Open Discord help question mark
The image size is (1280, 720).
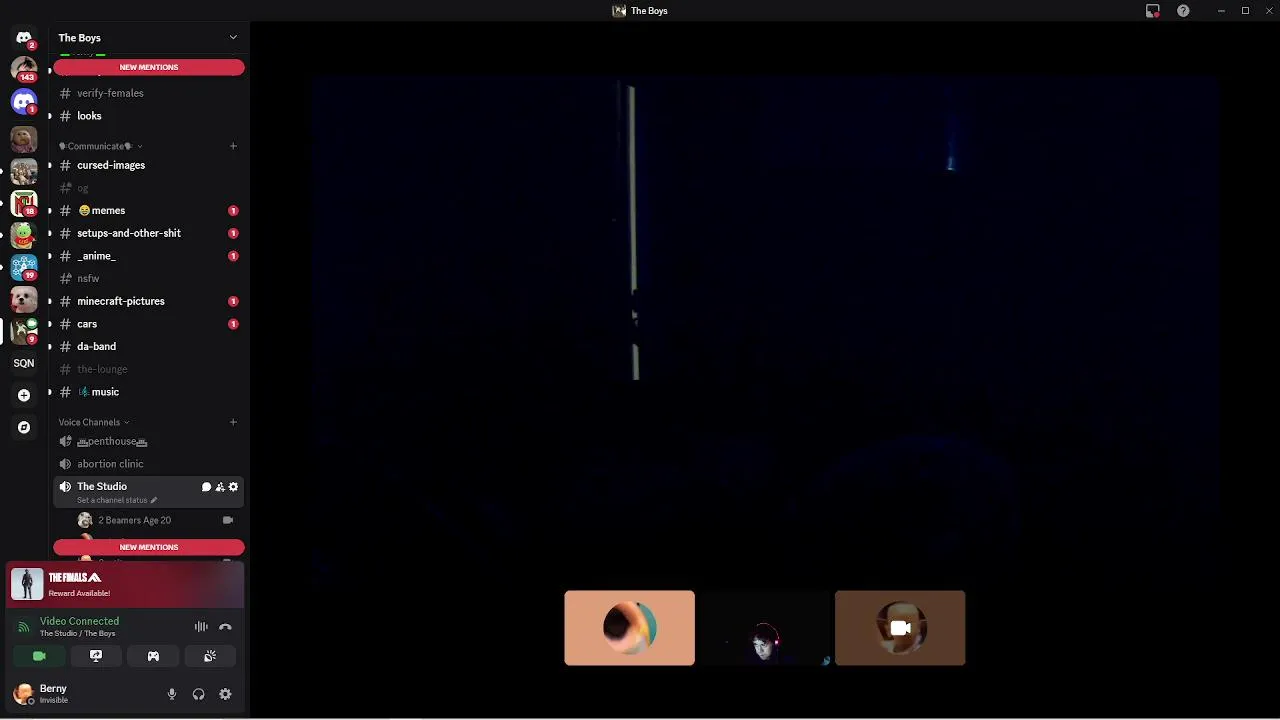1183,11
